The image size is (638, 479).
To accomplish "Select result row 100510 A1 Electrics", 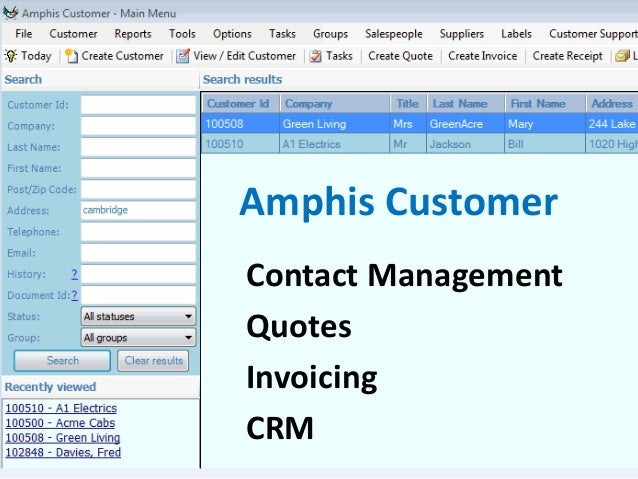I will click(x=420, y=144).
